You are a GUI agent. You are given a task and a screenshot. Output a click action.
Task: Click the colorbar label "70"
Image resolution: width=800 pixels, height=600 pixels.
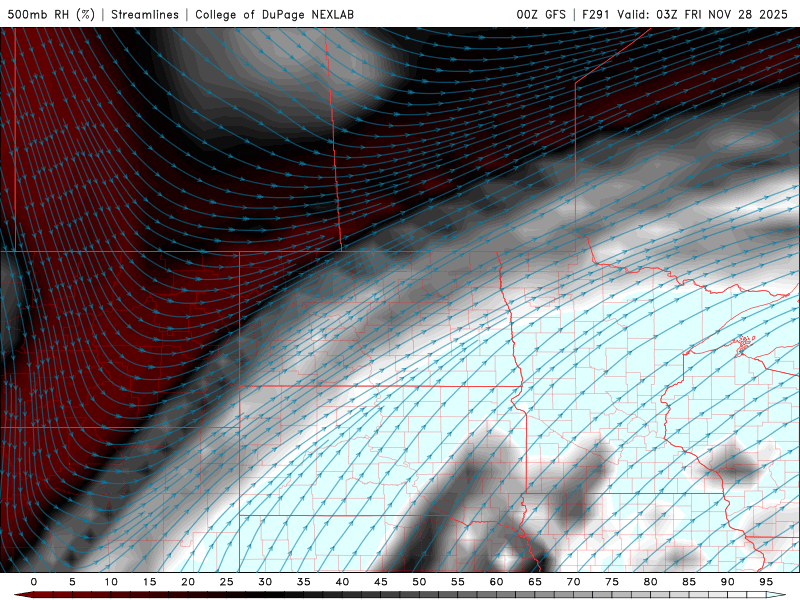573,582
